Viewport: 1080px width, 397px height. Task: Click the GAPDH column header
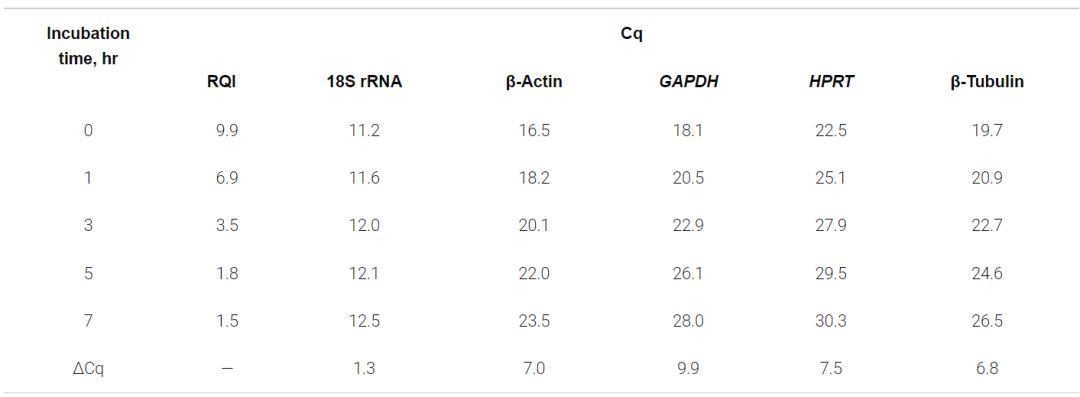[689, 82]
